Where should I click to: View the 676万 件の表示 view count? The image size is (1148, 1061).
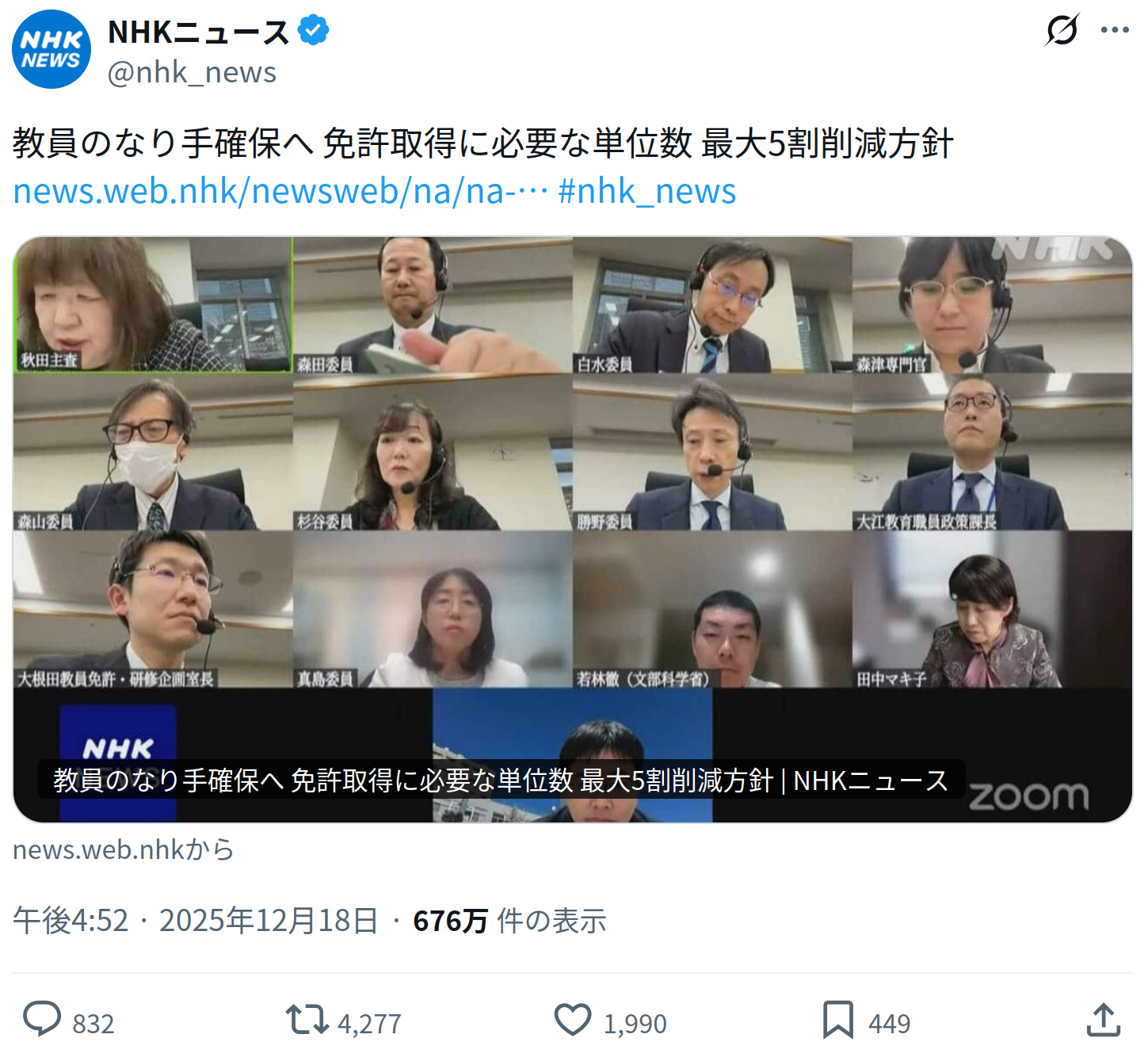tap(509, 921)
